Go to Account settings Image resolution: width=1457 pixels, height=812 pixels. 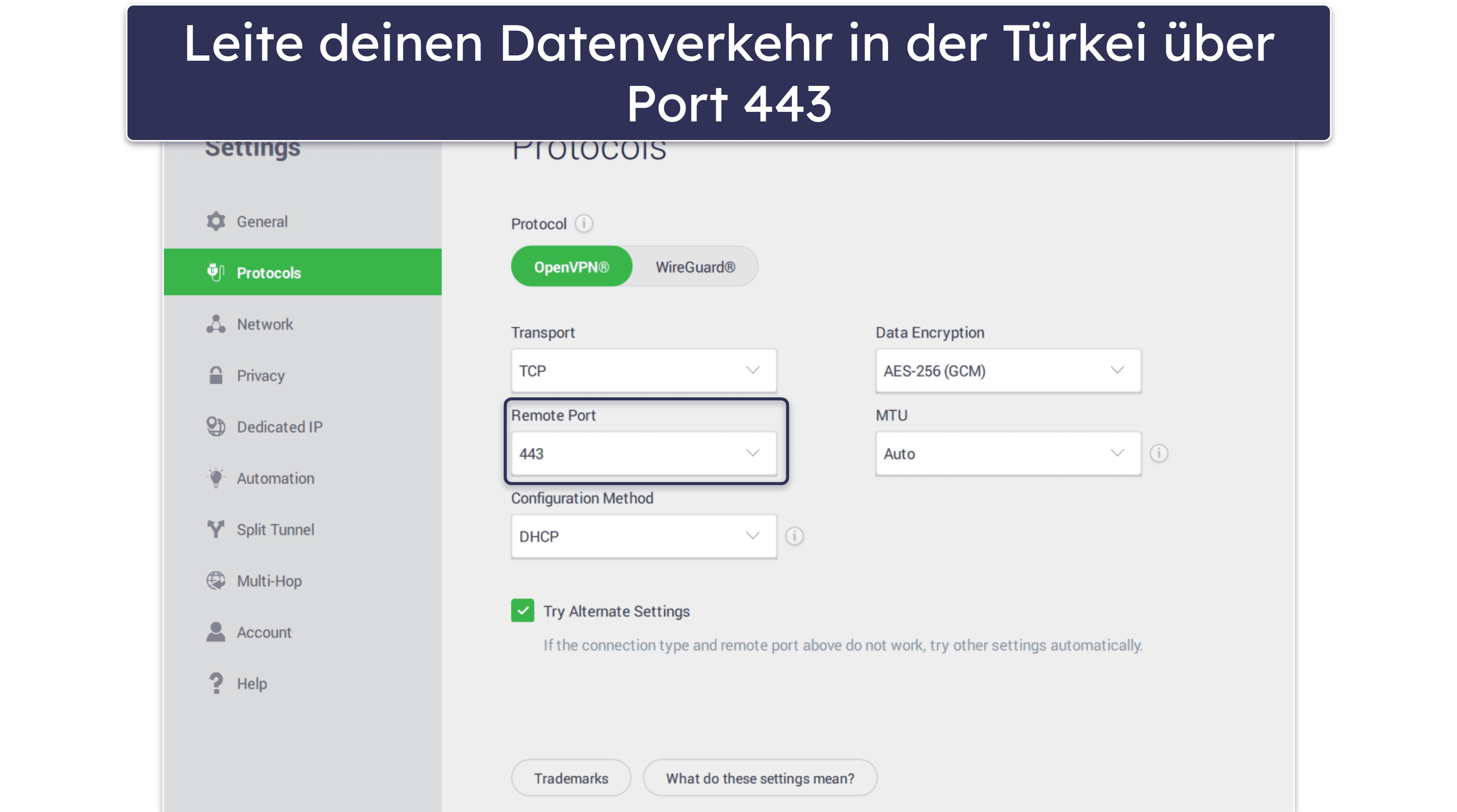(302, 632)
